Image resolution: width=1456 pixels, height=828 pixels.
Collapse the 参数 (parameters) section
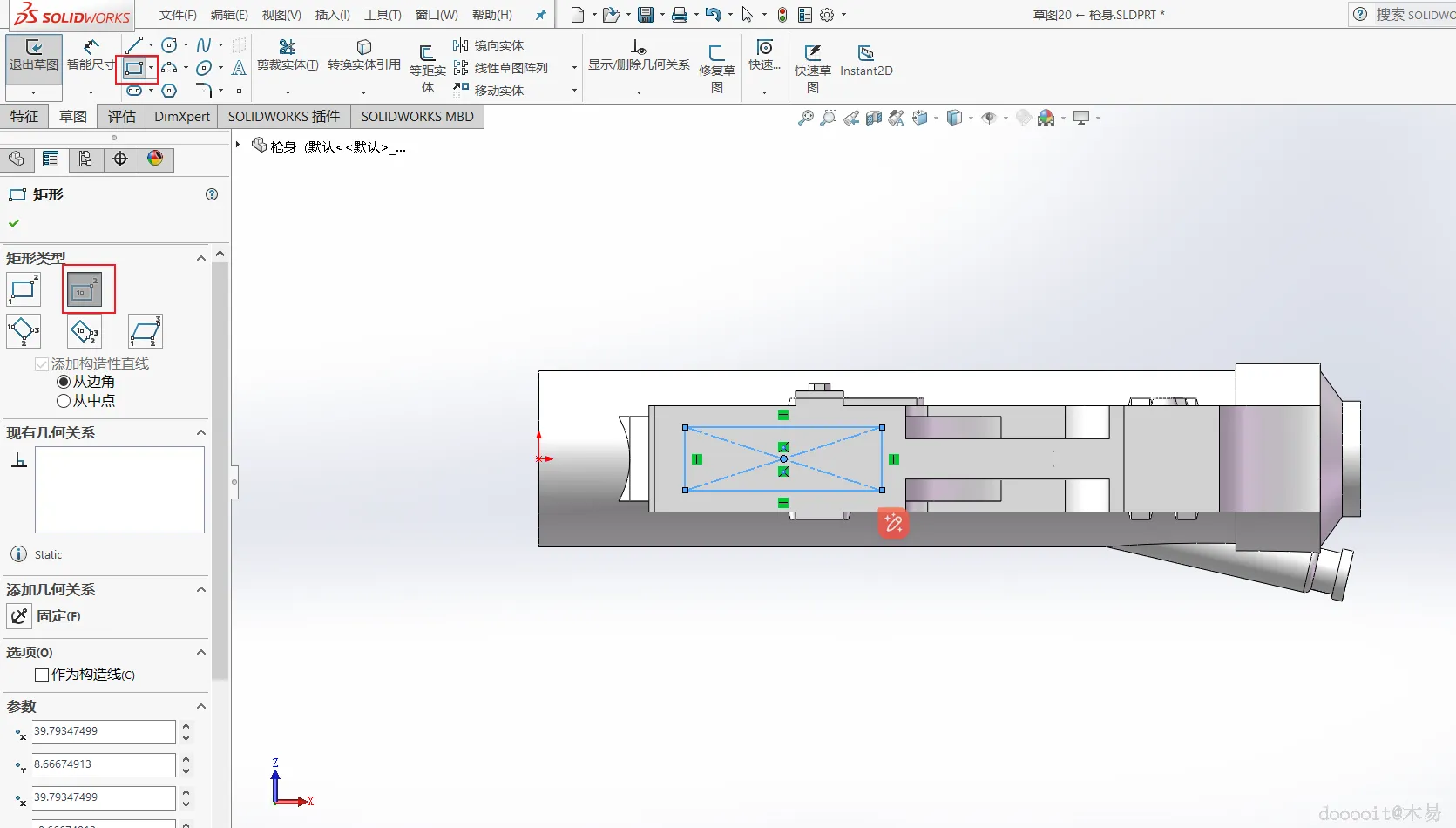point(201,706)
